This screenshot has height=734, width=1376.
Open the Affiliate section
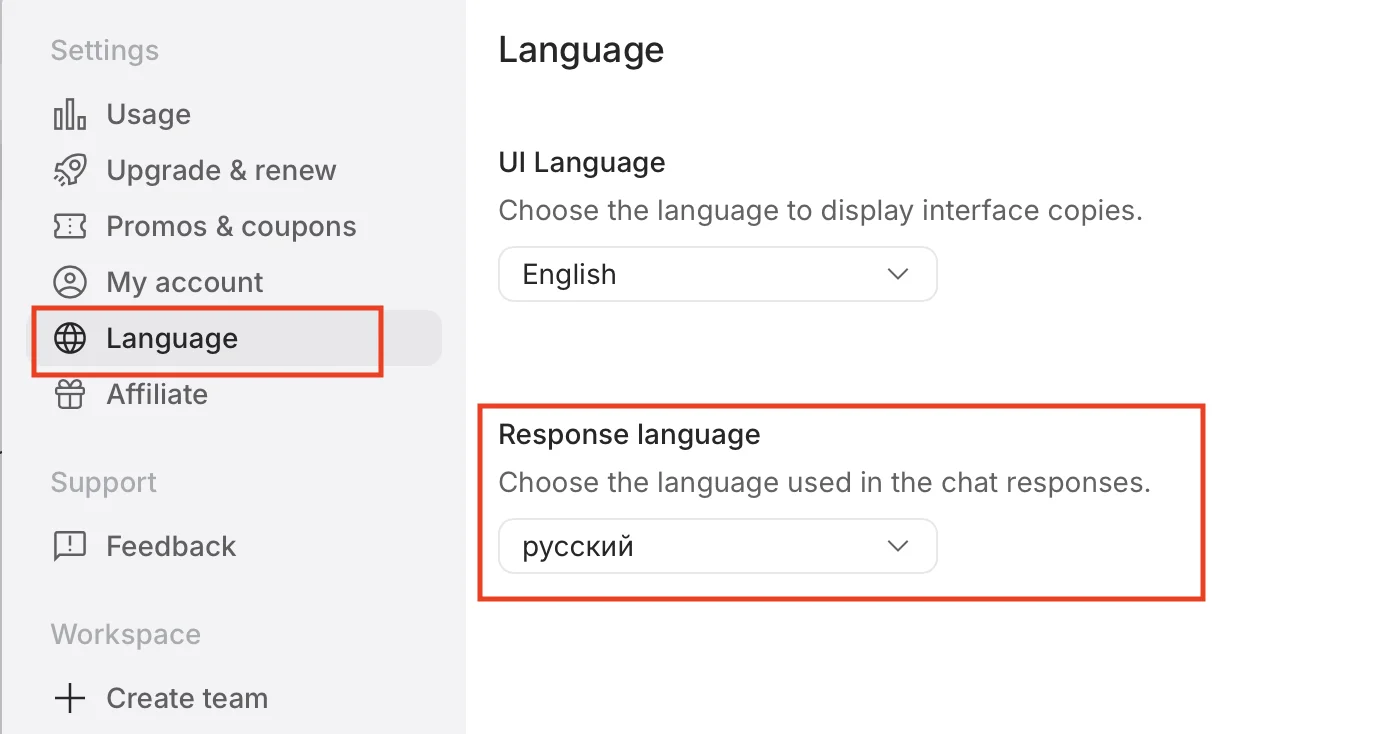pyautogui.click(x=157, y=395)
